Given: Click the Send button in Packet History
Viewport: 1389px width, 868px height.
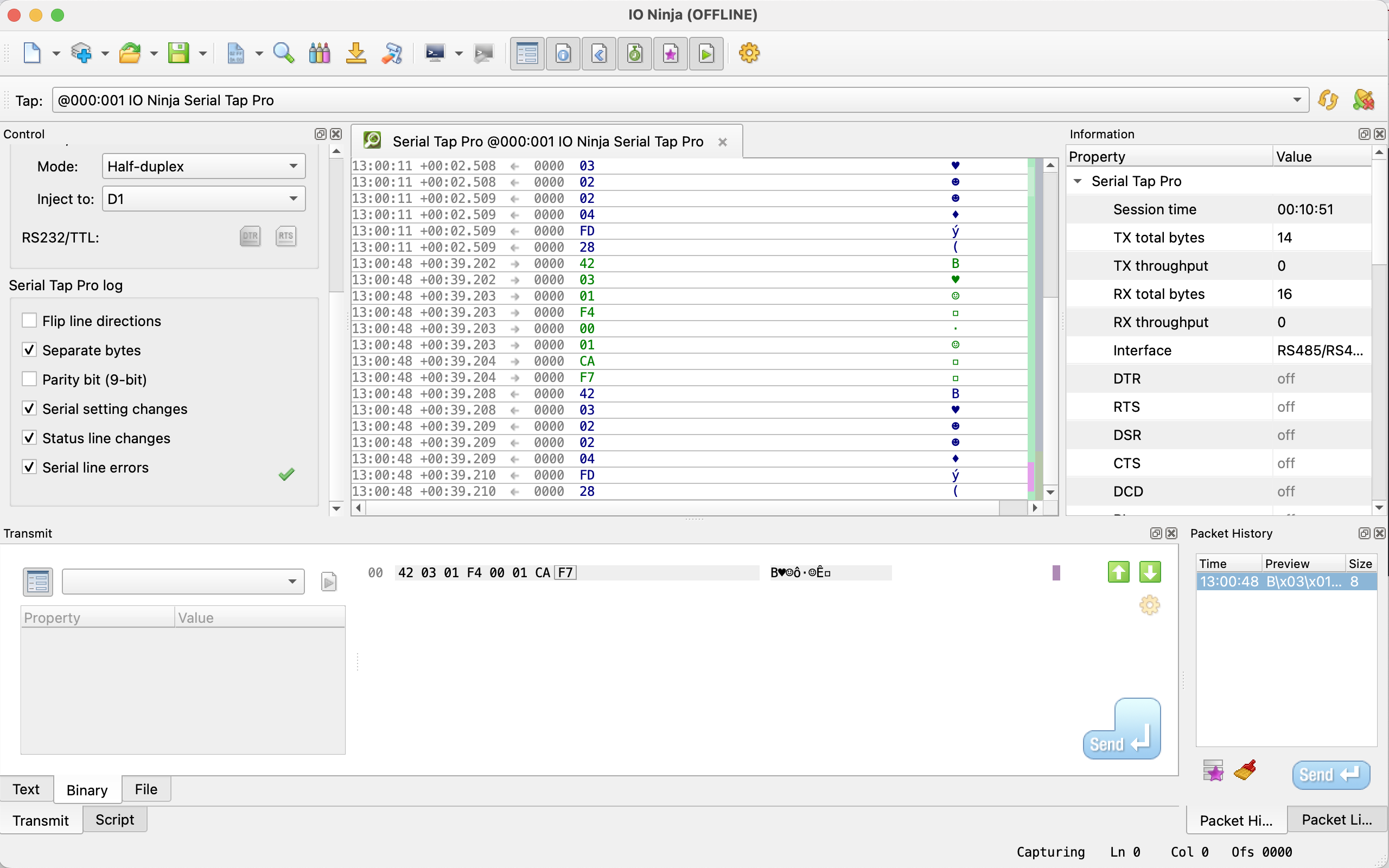Looking at the screenshot, I should (x=1331, y=775).
